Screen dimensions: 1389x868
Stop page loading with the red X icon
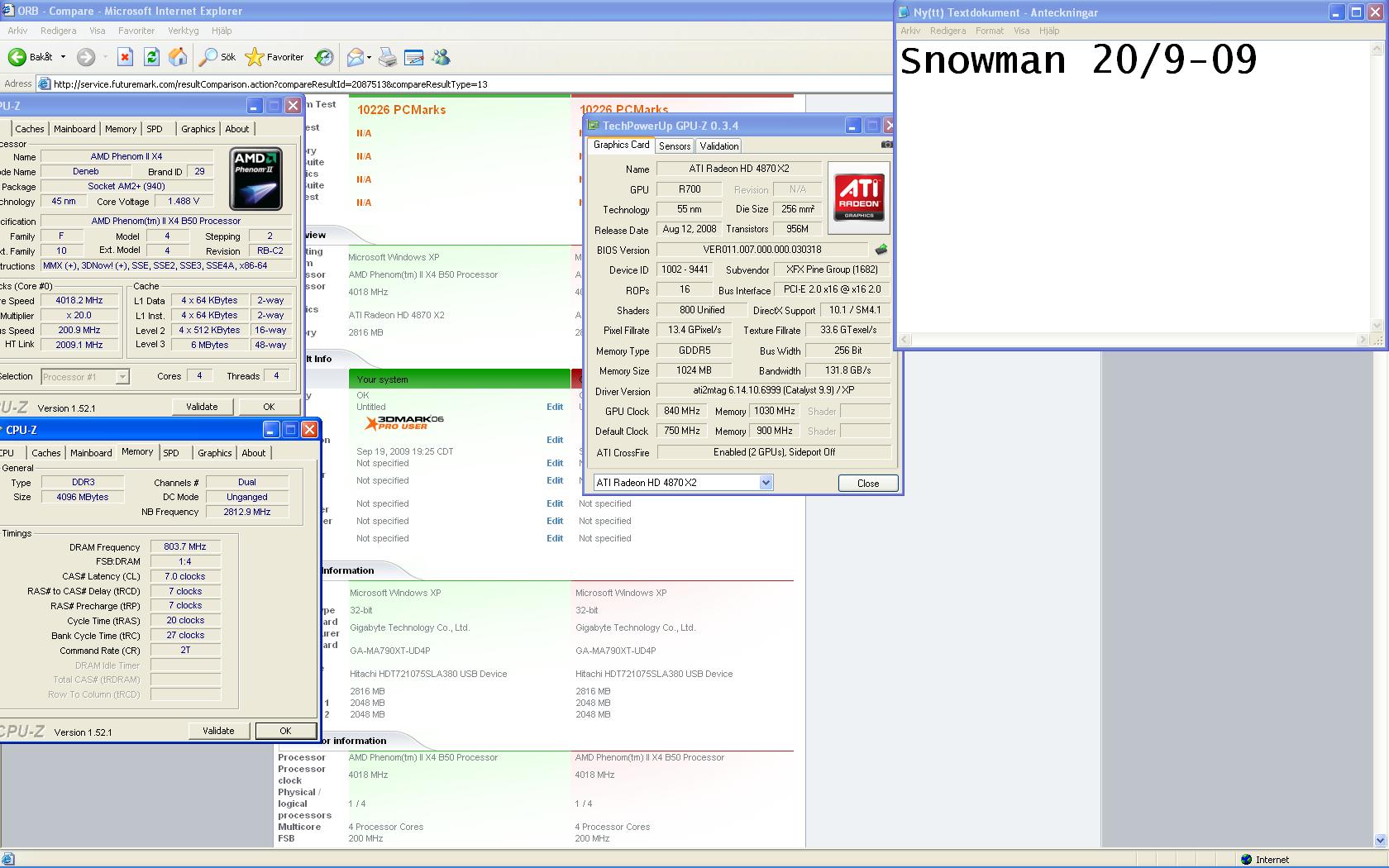click(125, 57)
